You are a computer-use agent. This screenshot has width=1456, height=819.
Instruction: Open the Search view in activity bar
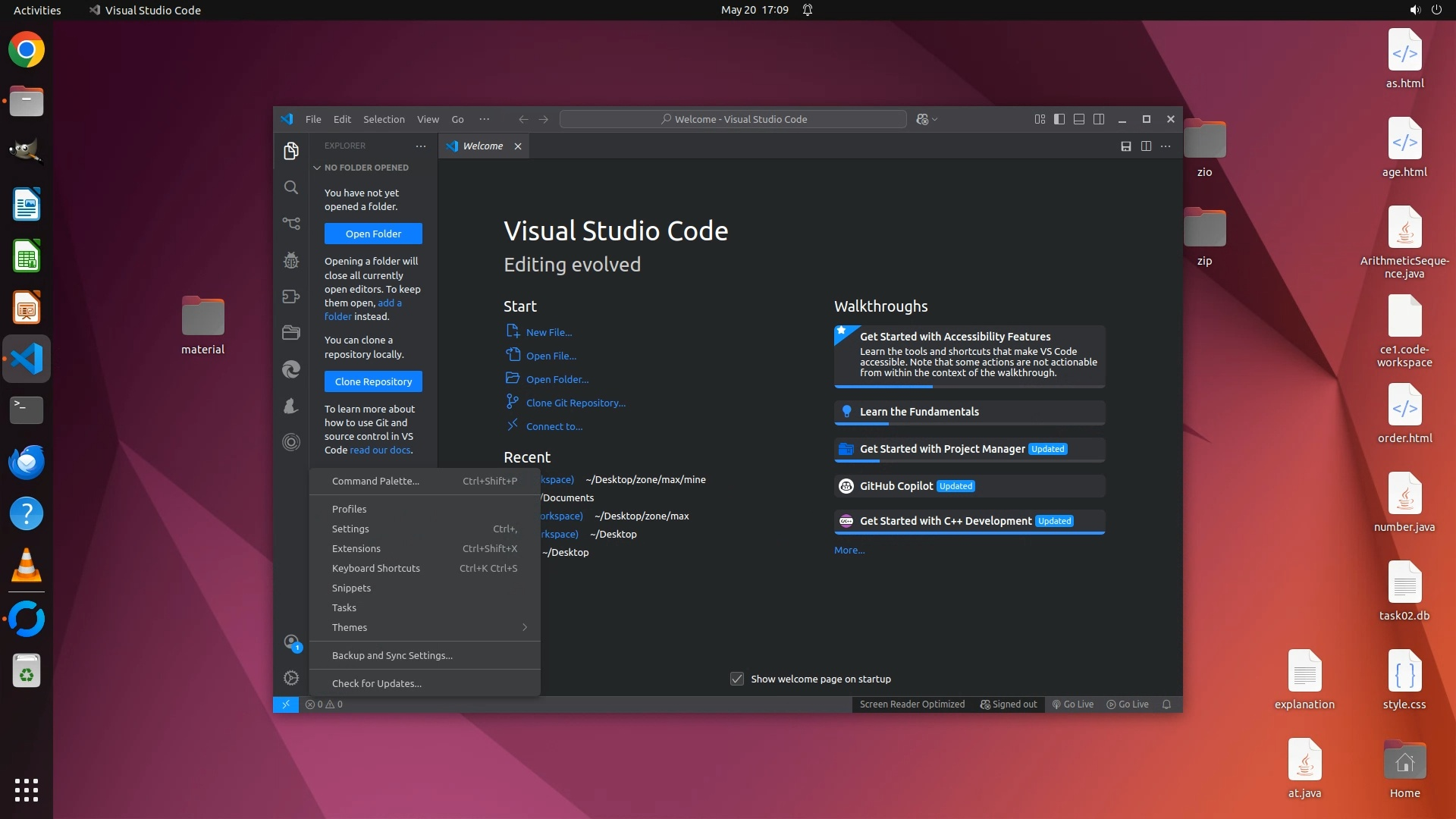click(291, 187)
